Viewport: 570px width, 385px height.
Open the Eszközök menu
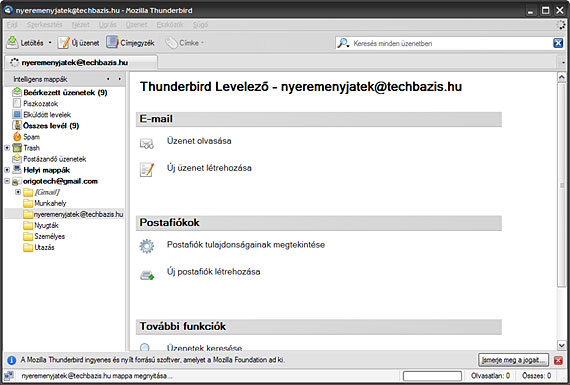(170, 25)
